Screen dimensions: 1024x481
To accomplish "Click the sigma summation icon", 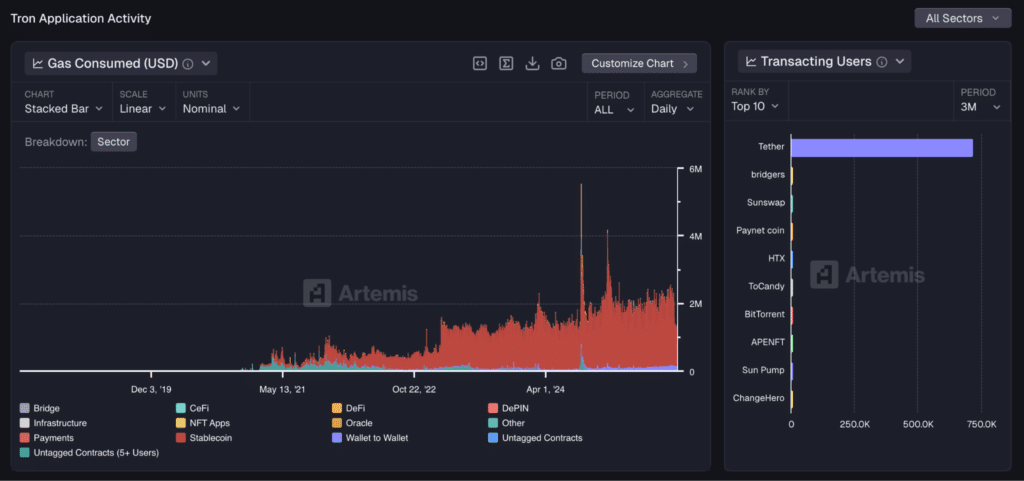I will point(506,63).
